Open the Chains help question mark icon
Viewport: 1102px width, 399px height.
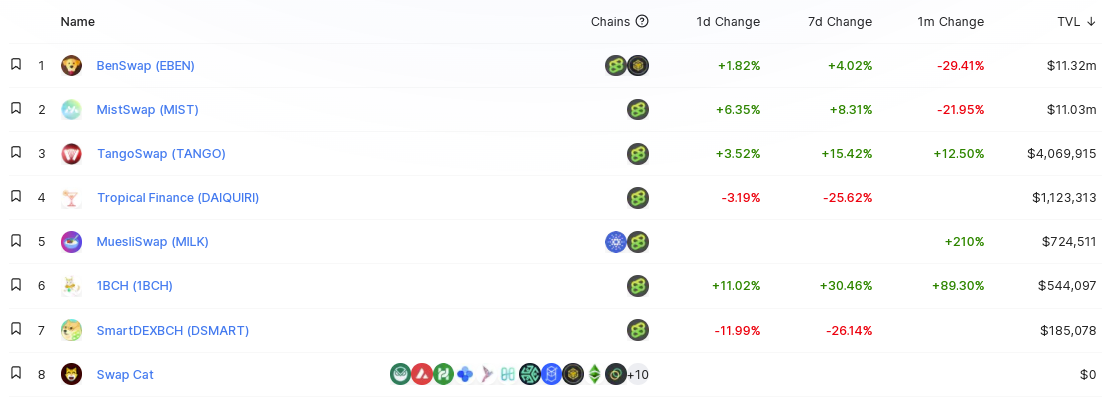tap(642, 22)
